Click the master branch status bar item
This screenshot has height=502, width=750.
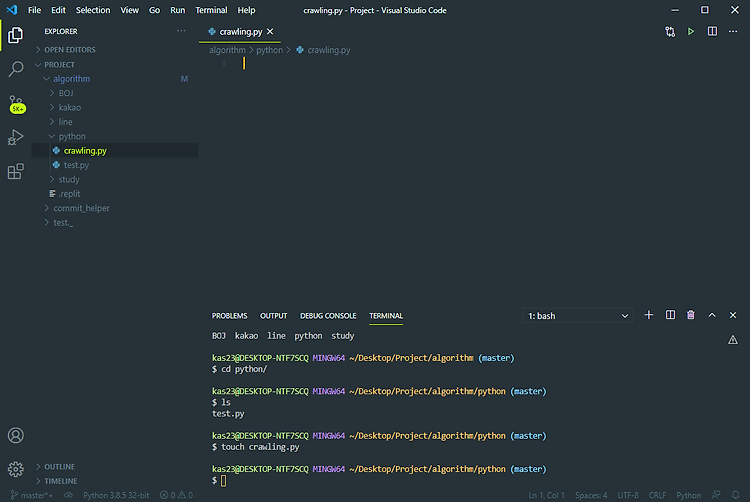[32, 495]
